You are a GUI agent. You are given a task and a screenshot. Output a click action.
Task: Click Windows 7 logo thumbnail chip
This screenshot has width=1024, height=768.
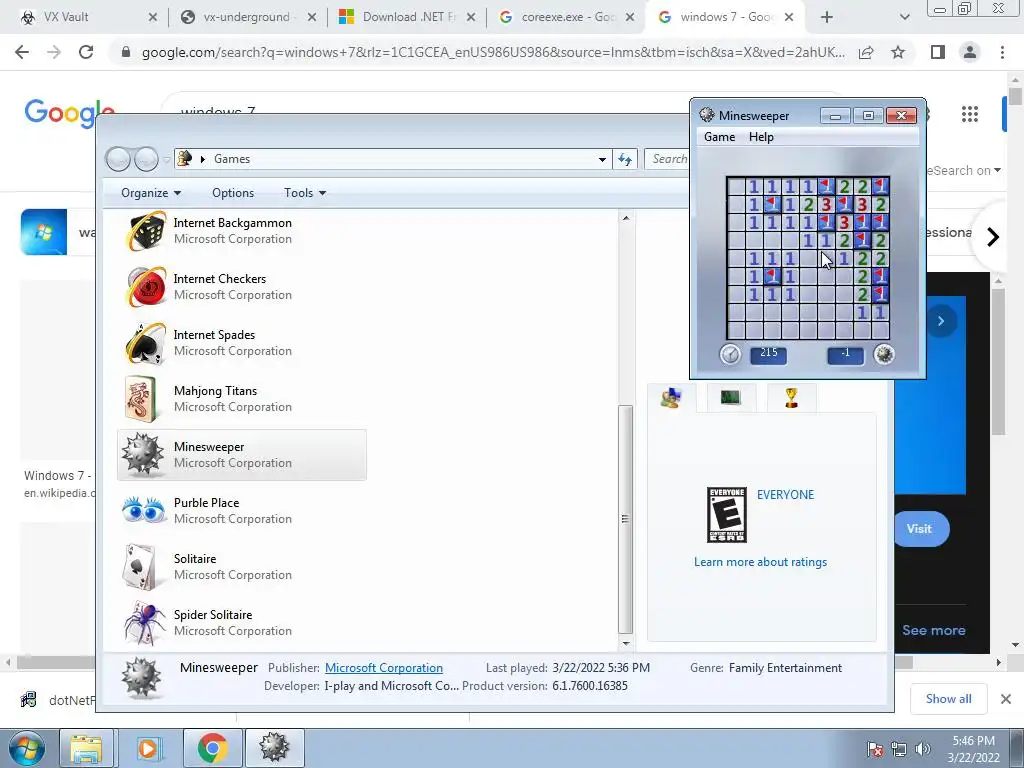44,232
